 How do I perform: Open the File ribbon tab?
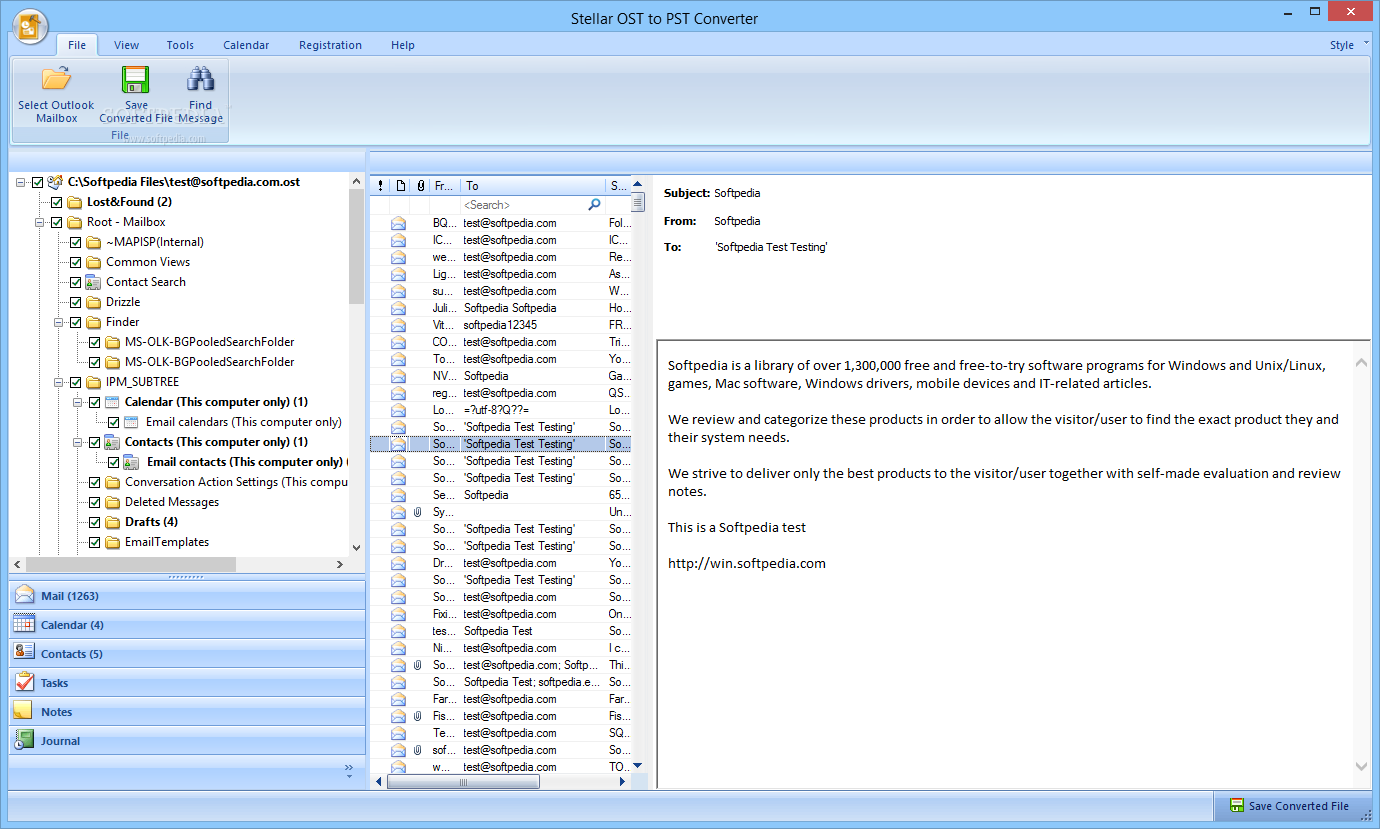coord(77,45)
